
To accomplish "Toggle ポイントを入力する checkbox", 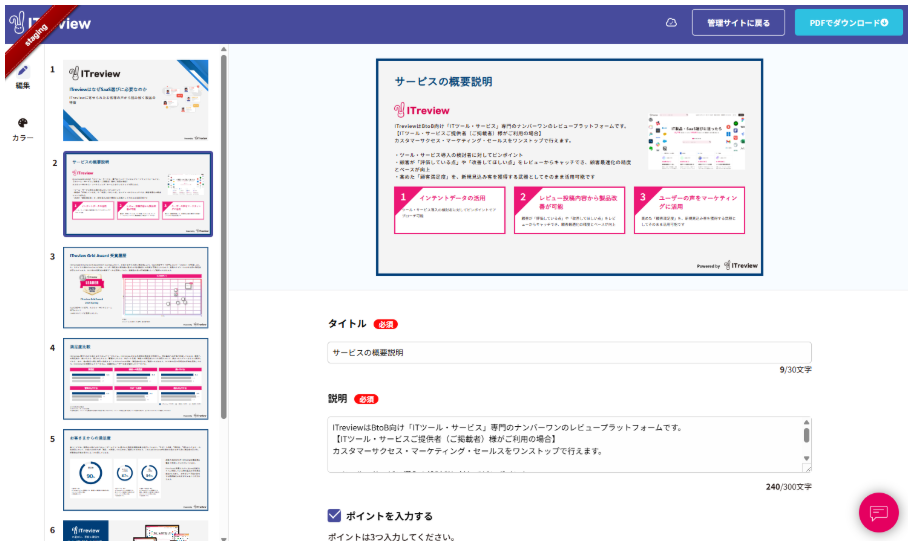I will click(x=334, y=515).
